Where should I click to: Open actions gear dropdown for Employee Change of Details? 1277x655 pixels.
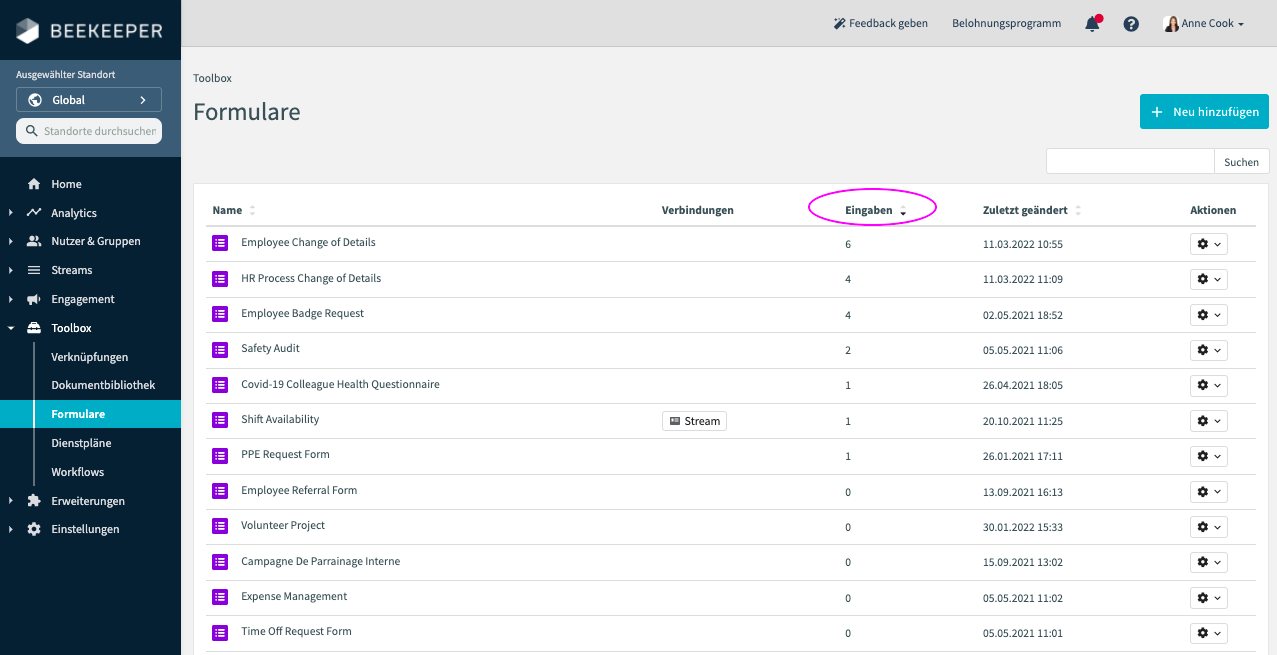coord(1208,244)
